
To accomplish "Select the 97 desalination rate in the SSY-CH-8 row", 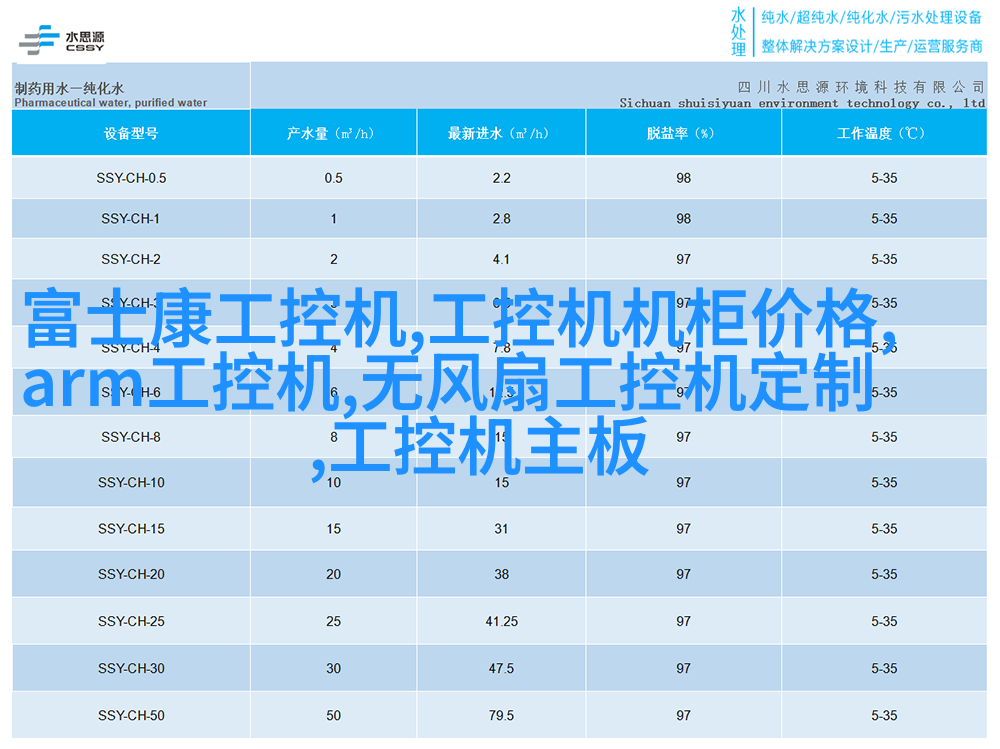I will click(684, 437).
